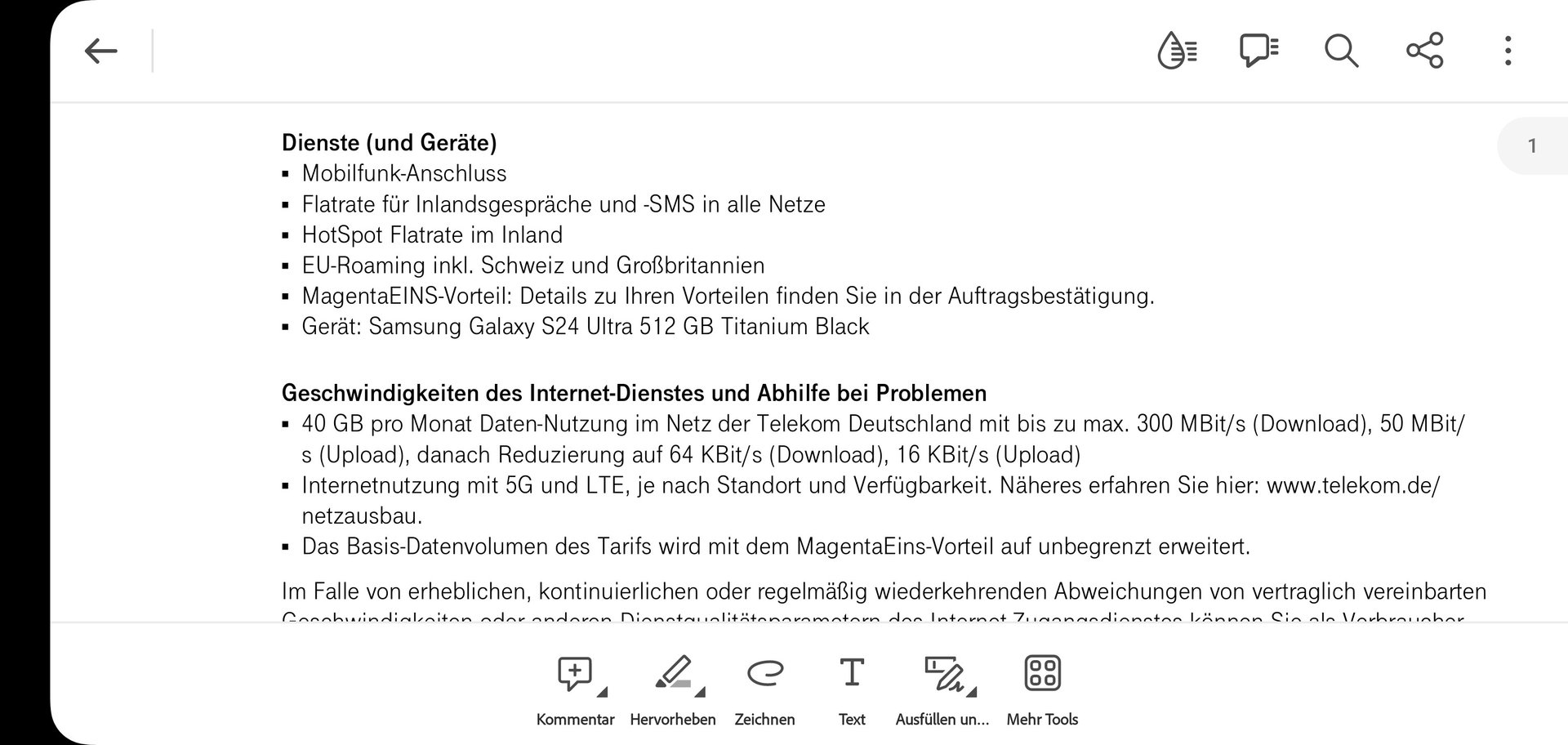Enable Liquid Mode reading view
1568x745 pixels.
(1177, 51)
